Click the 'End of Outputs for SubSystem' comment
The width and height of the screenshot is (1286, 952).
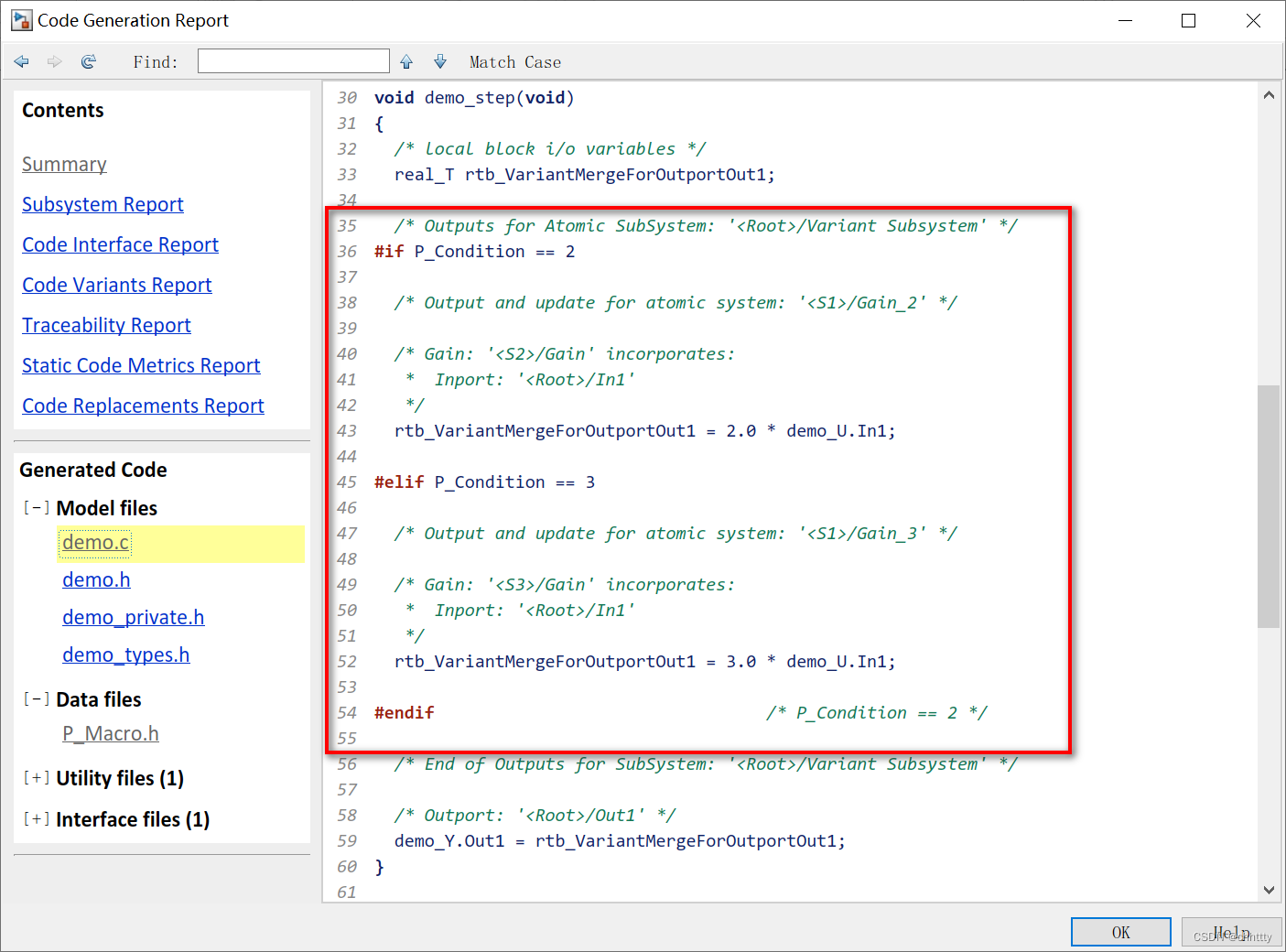706,764
